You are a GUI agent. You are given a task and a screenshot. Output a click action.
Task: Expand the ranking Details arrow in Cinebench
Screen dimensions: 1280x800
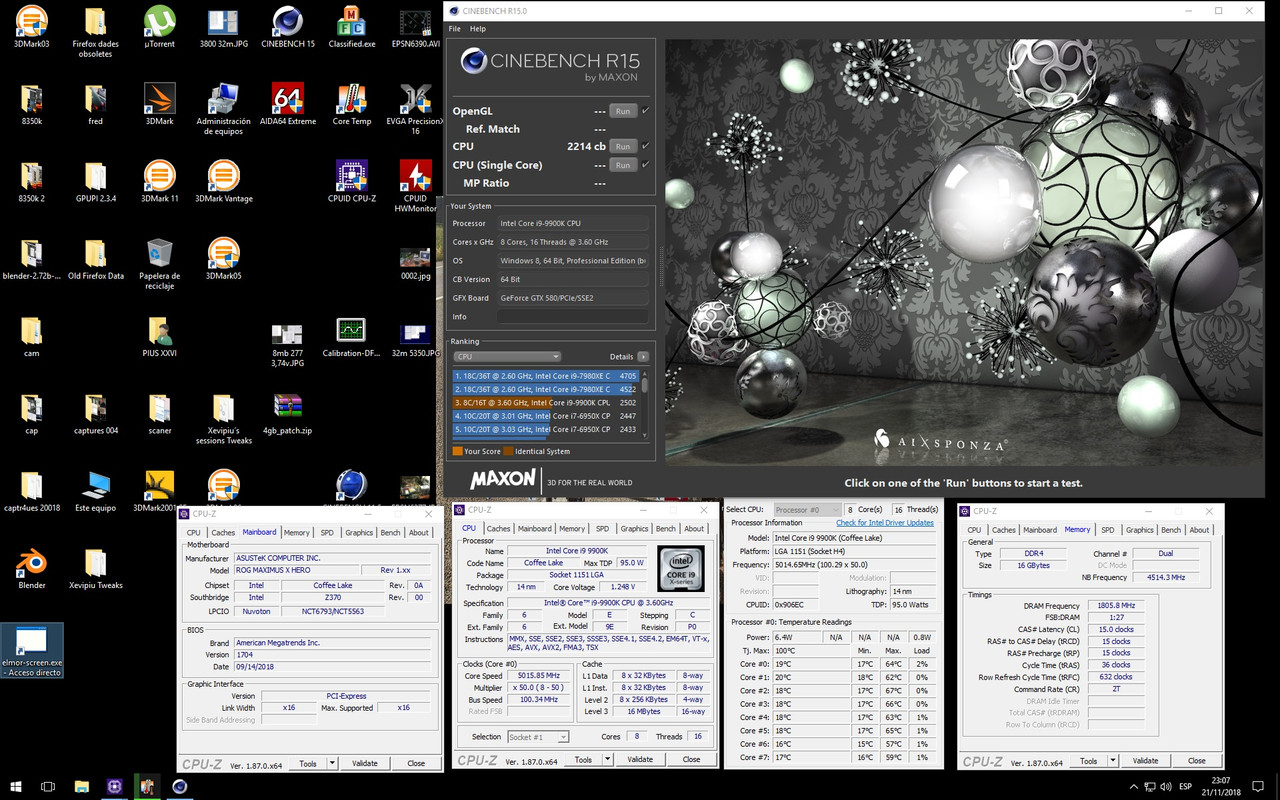[643, 357]
